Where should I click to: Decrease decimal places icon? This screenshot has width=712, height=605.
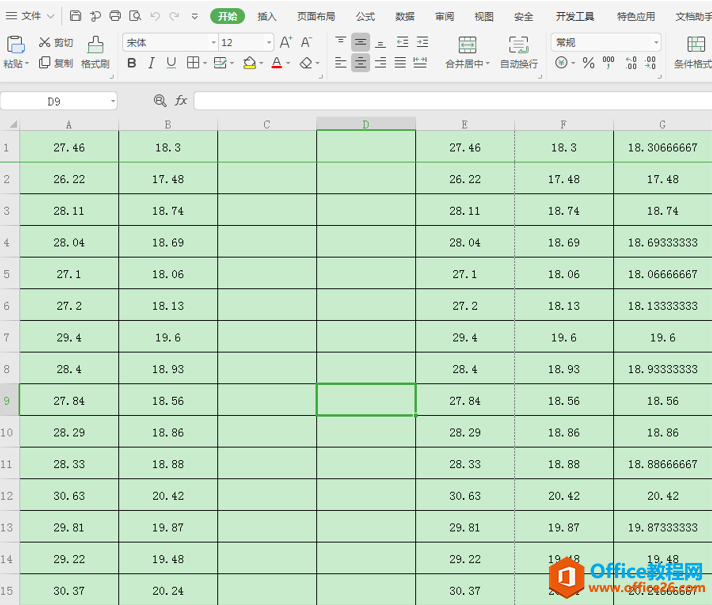tap(650, 63)
